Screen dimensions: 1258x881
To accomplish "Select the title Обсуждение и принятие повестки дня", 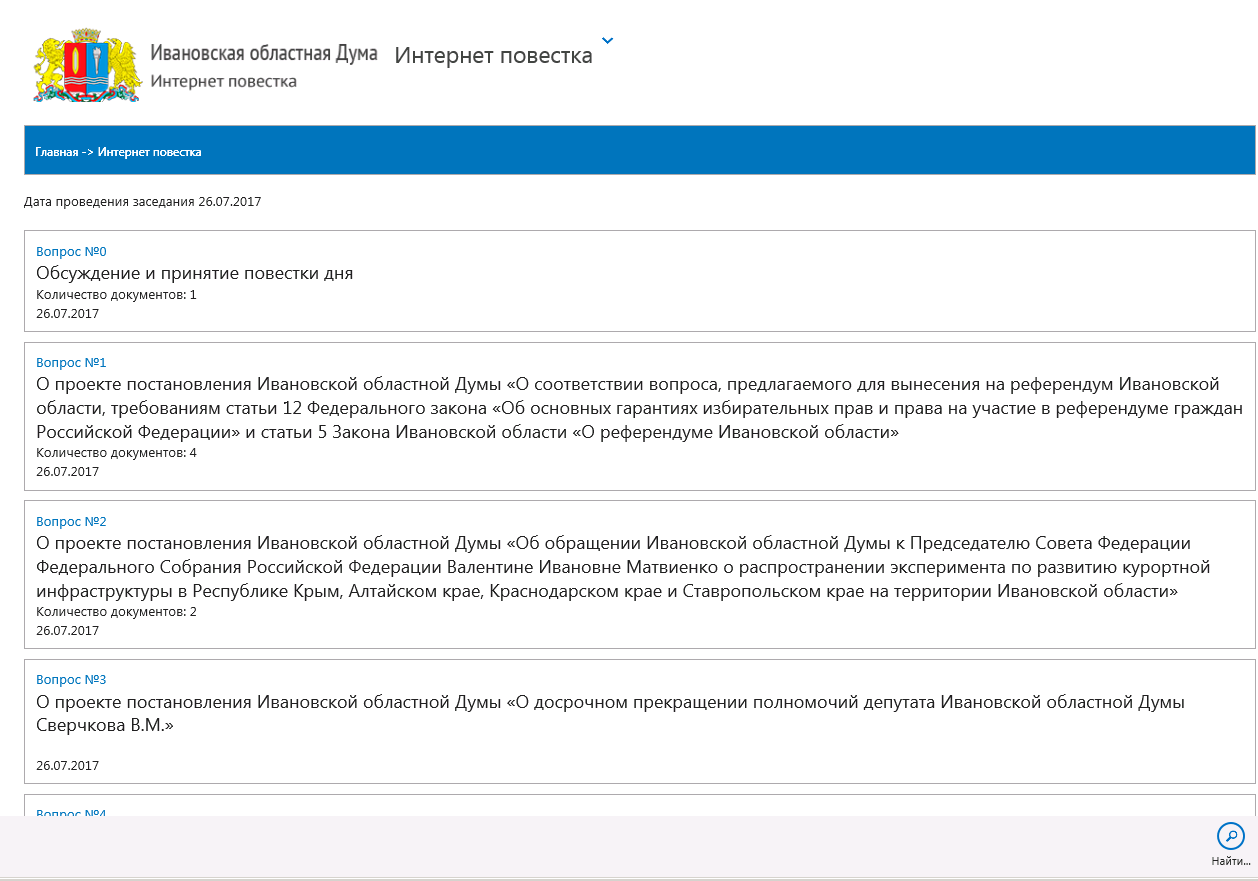I will click(x=195, y=273).
